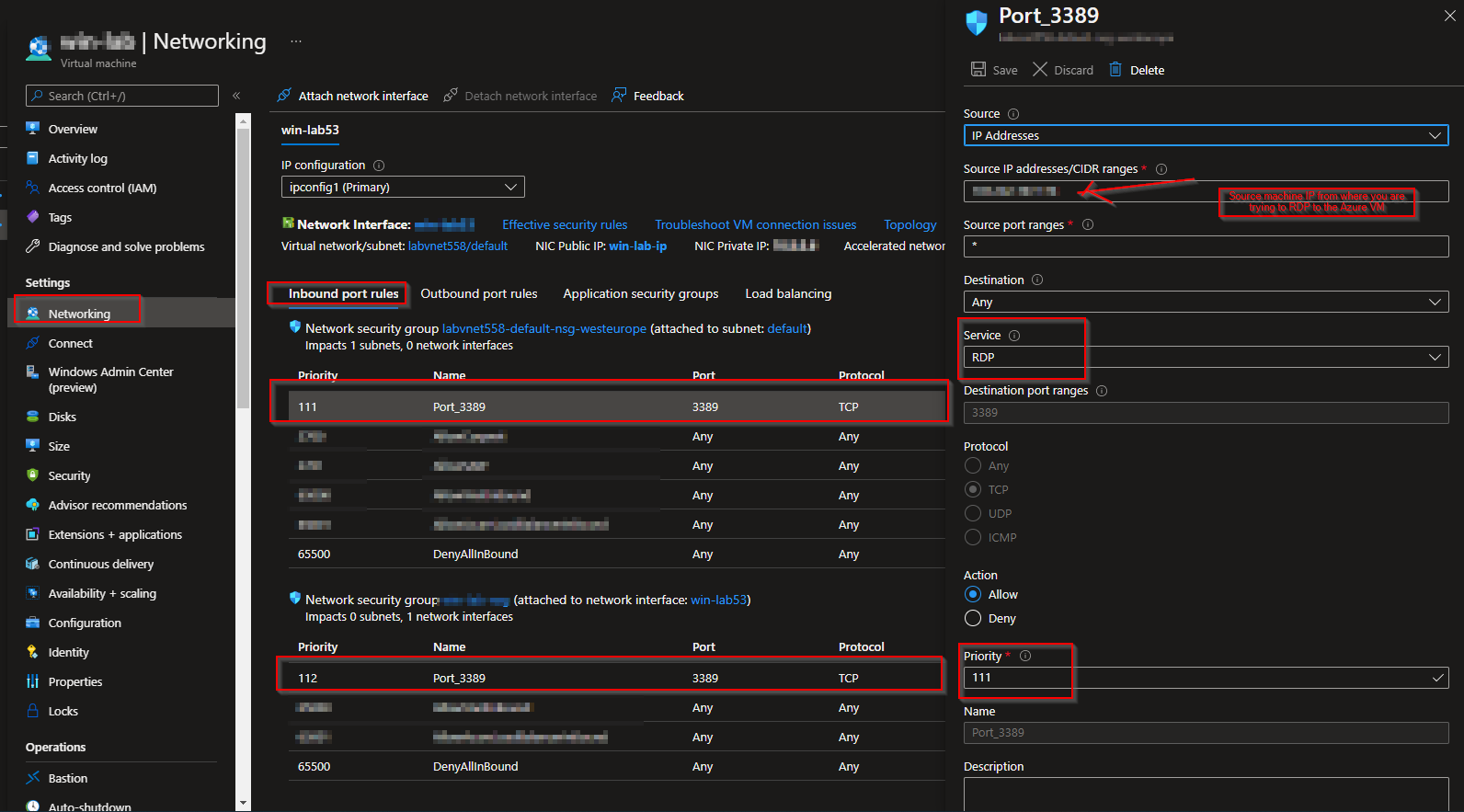Open the Destination dropdown showing Any
The width and height of the screenshot is (1464, 812).
pyautogui.click(x=1206, y=302)
